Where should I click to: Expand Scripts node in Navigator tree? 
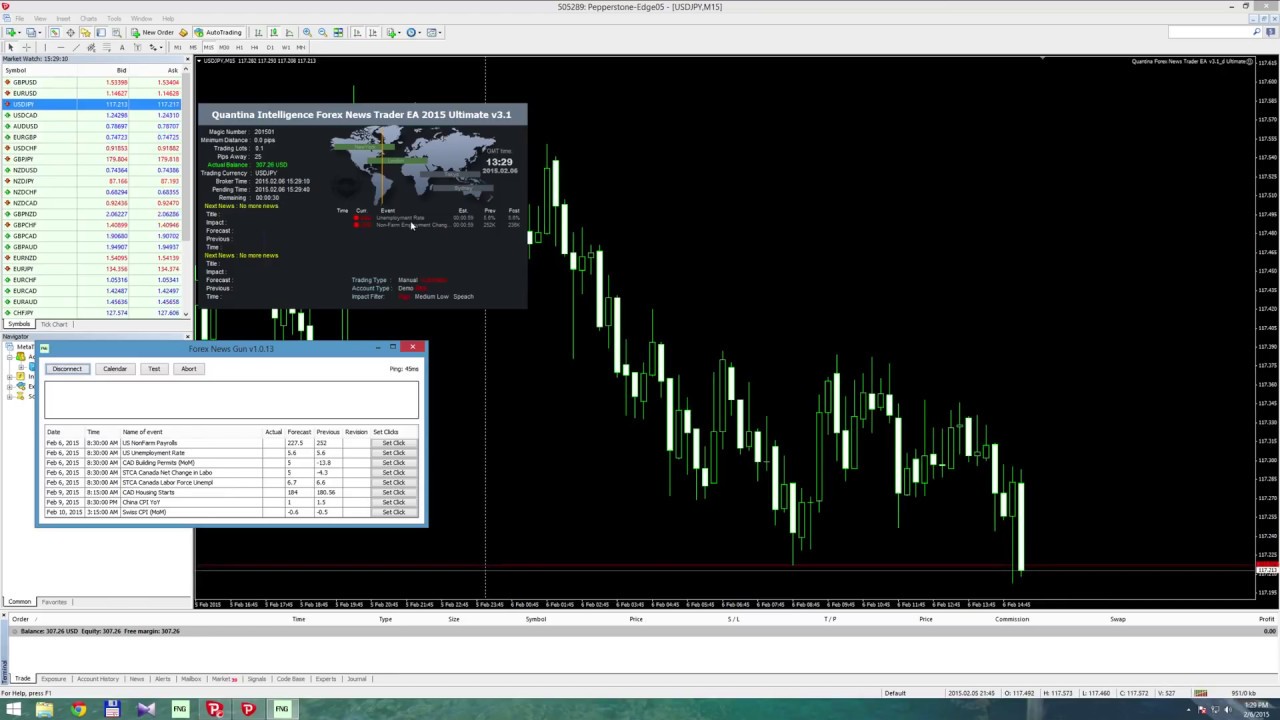tap(9, 397)
